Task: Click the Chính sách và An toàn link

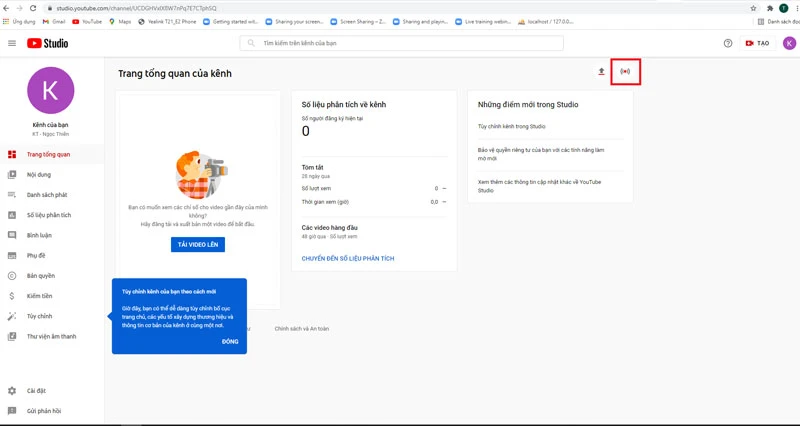Action: tap(302, 329)
